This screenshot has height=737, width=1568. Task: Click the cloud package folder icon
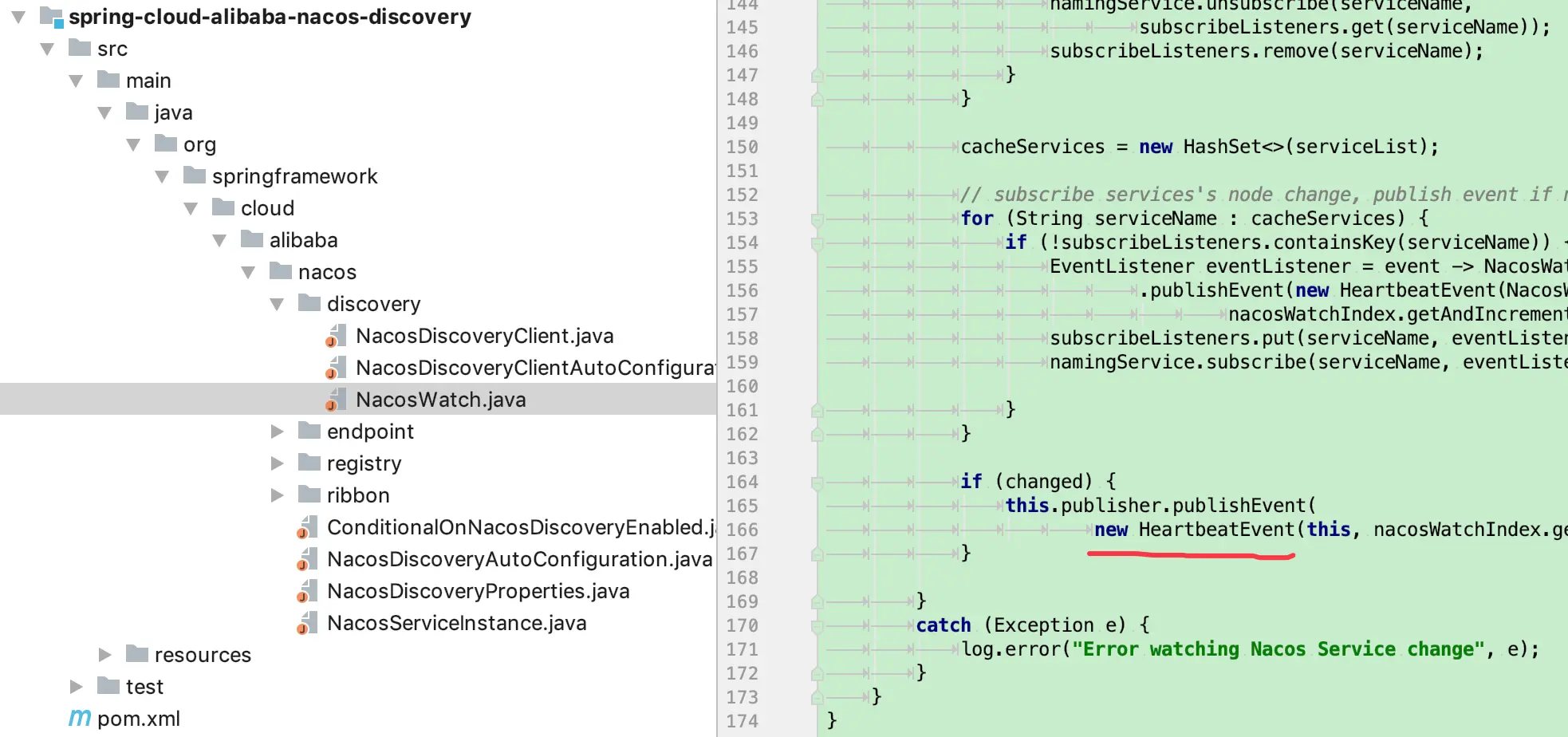(223, 207)
